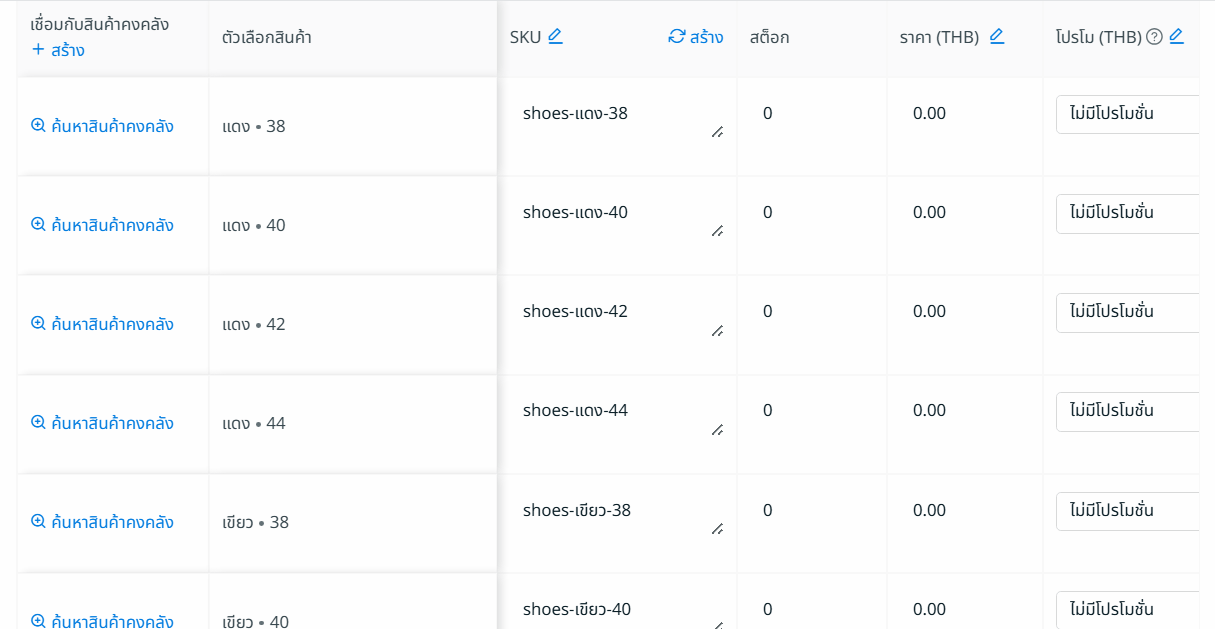This screenshot has width=1215, height=629.
Task: Open promotion dropdown for shoes-แดง-38
Action: click(1127, 114)
